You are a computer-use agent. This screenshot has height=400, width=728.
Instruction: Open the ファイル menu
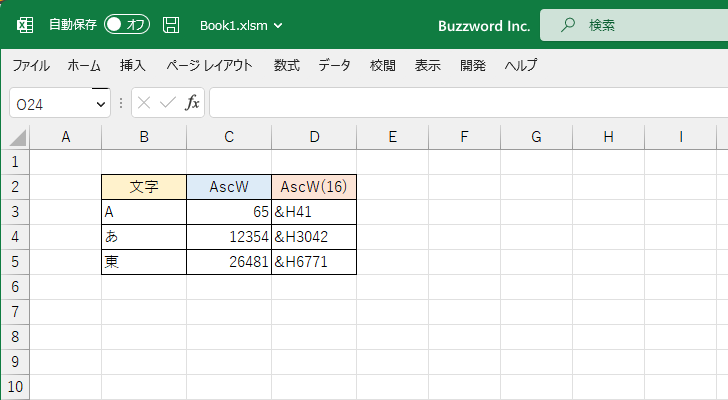tap(31, 65)
